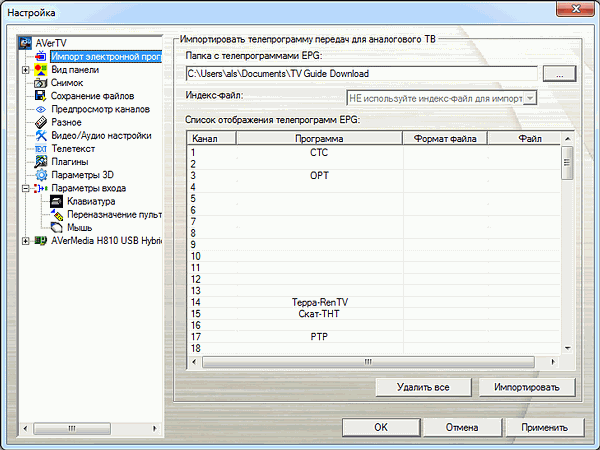Click the Отмена button
The height and width of the screenshot is (450, 600).
coord(462,427)
